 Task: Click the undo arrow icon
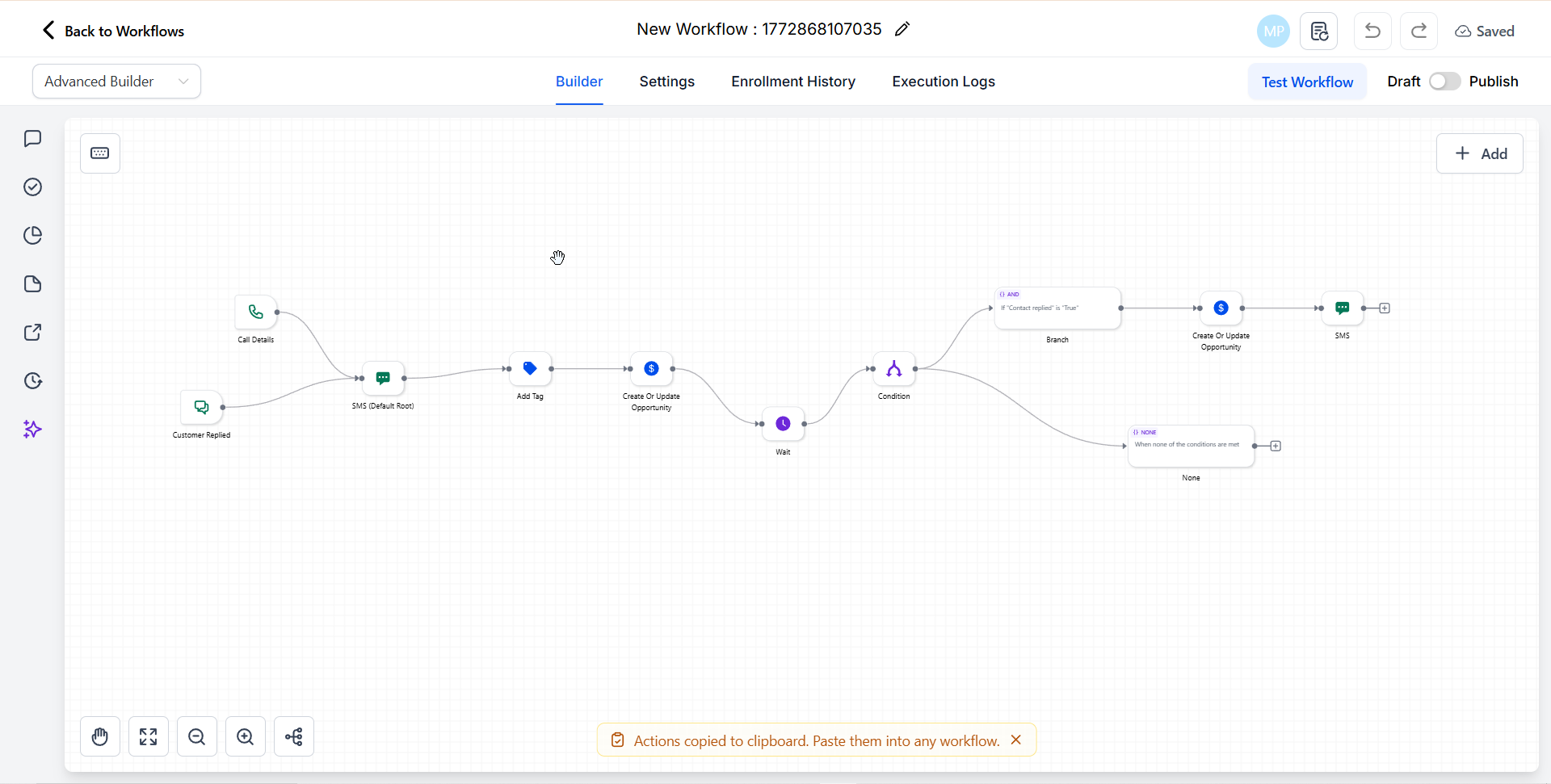(x=1372, y=31)
